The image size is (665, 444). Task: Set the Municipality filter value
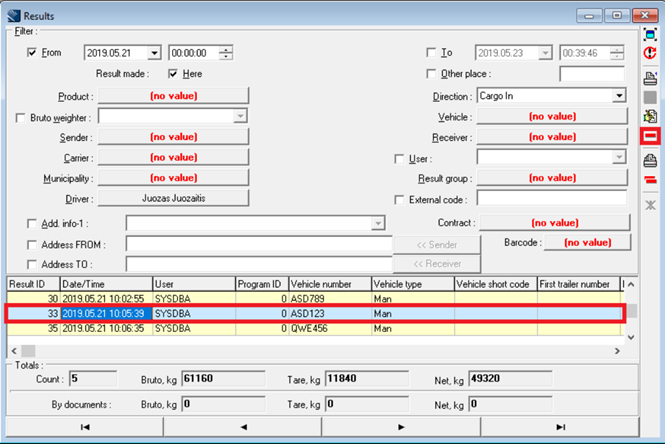[173, 178]
